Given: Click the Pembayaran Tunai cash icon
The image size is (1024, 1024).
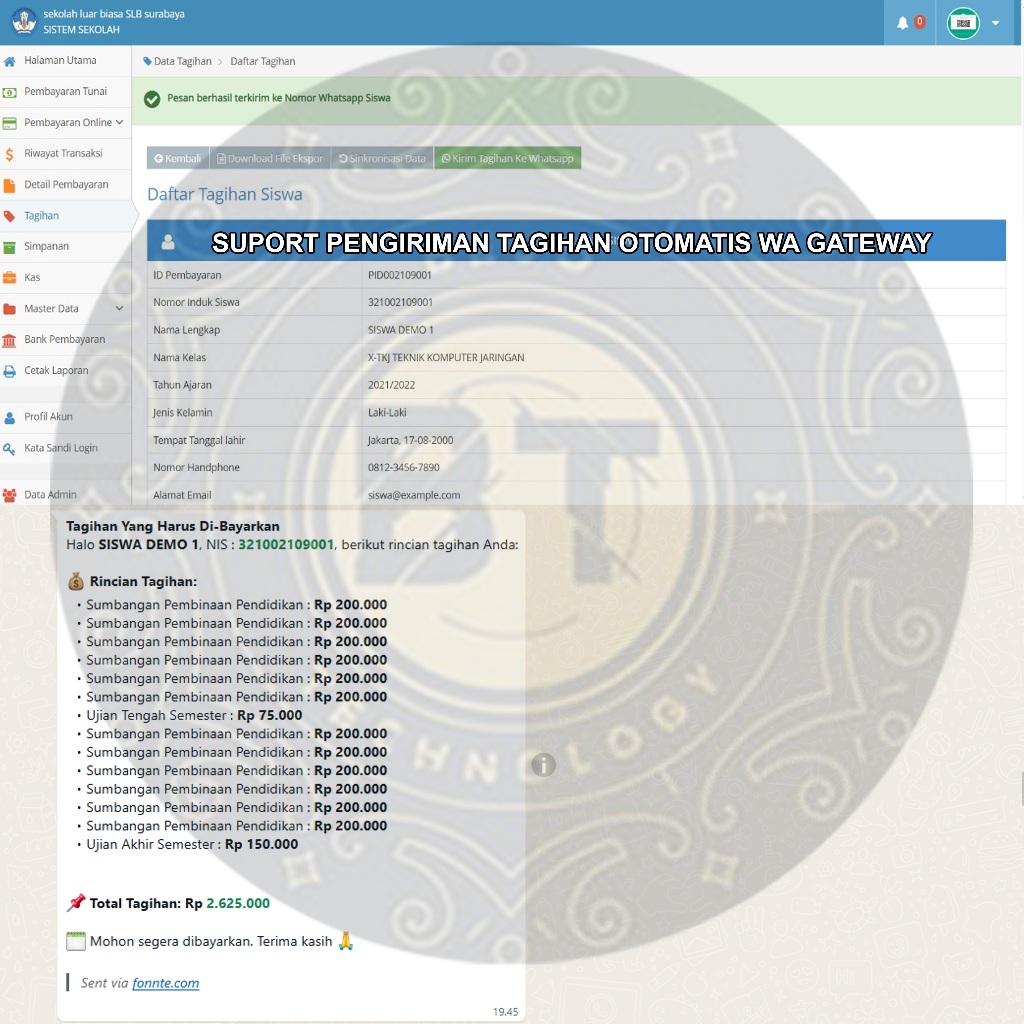Looking at the screenshot, I should click(x=9, y=92).
